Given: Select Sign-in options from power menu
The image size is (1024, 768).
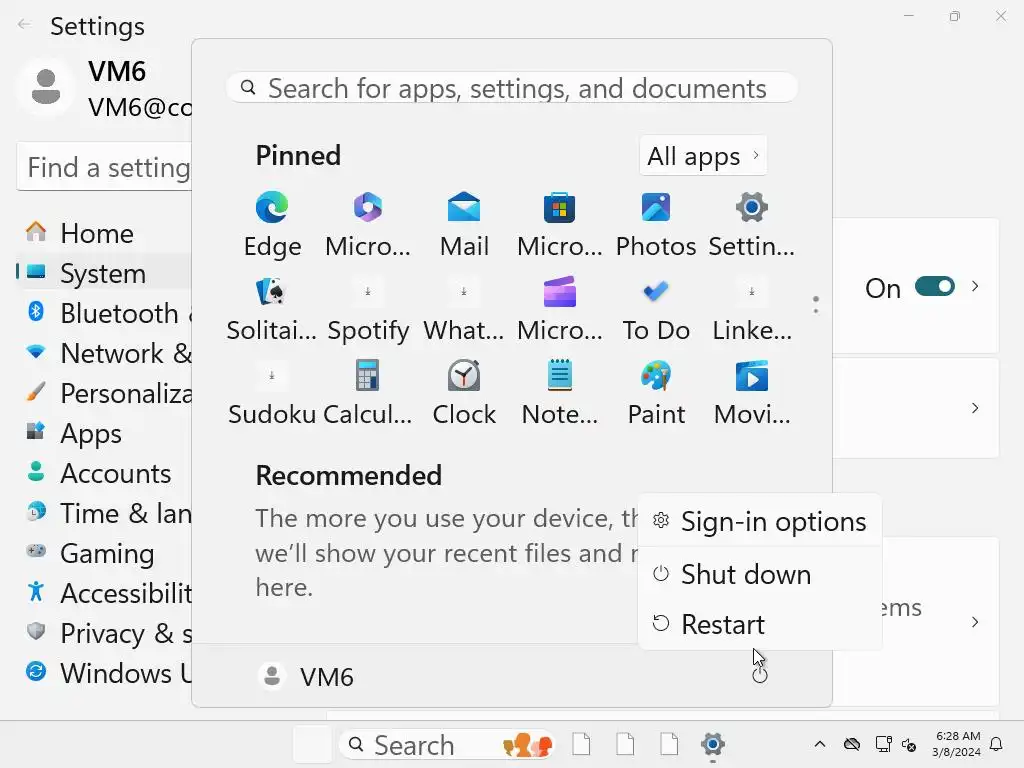Looking at the screenshot, I should (760, 521).
